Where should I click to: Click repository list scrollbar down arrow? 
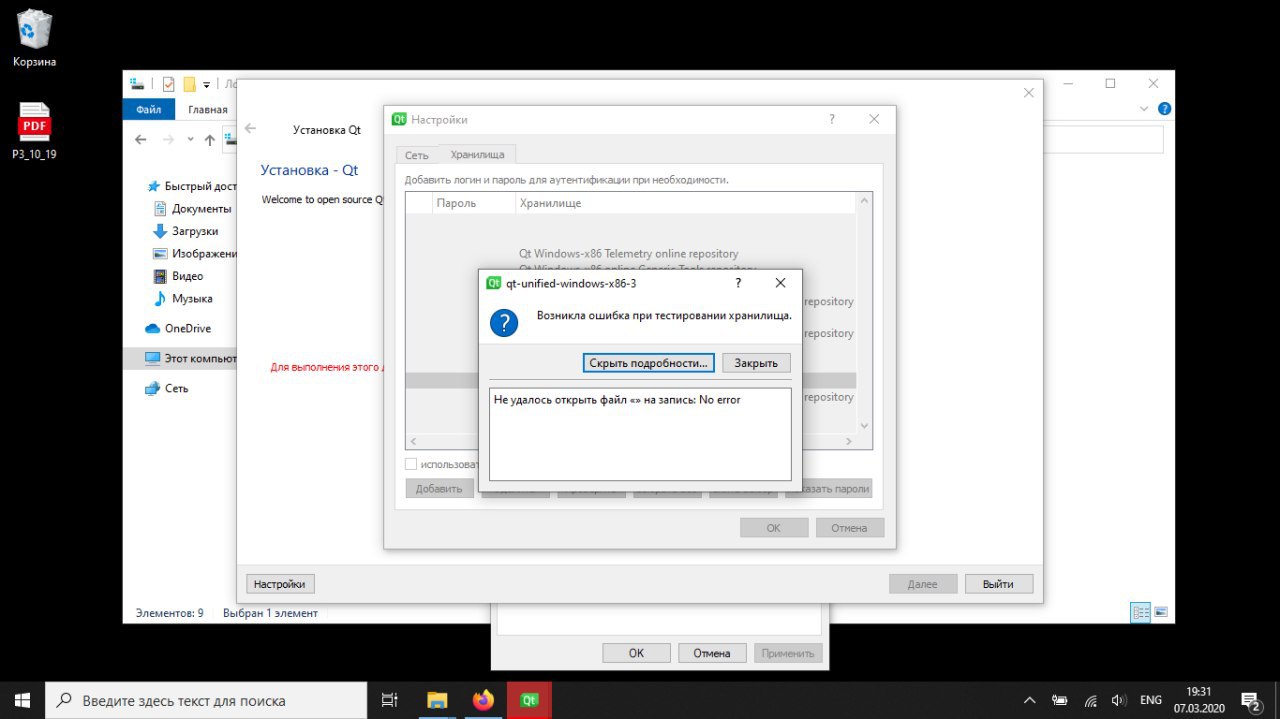[865, 426]
